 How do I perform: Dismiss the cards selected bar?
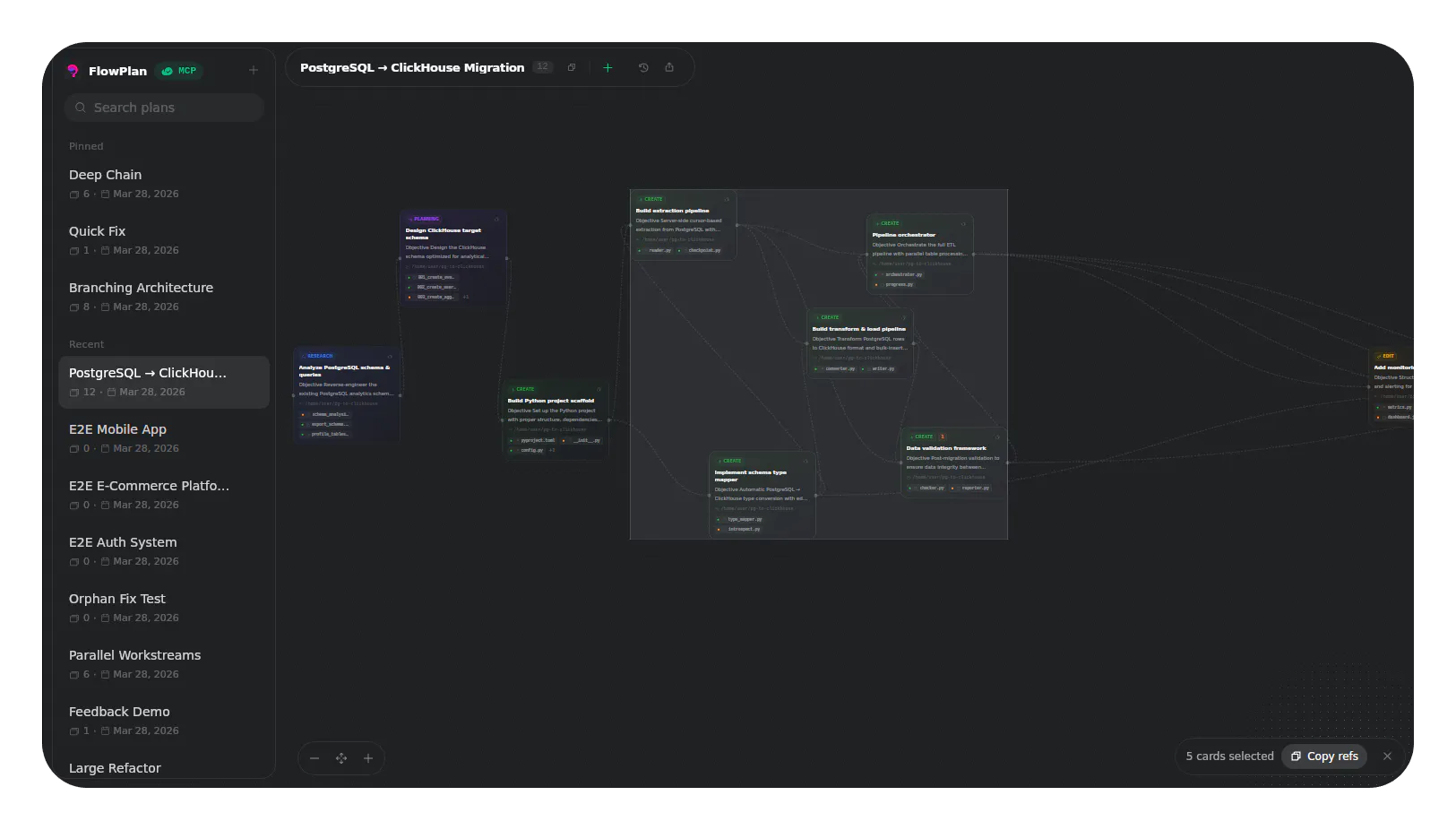click(x=1387, y=757)
